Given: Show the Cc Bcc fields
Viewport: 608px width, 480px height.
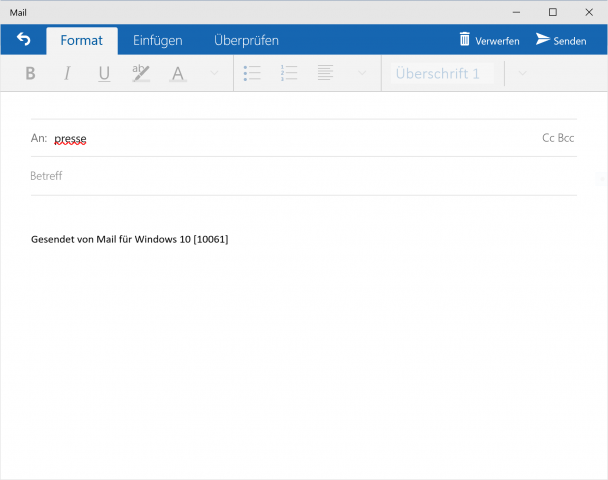Looking at the screenshot, I should (558, 138).
